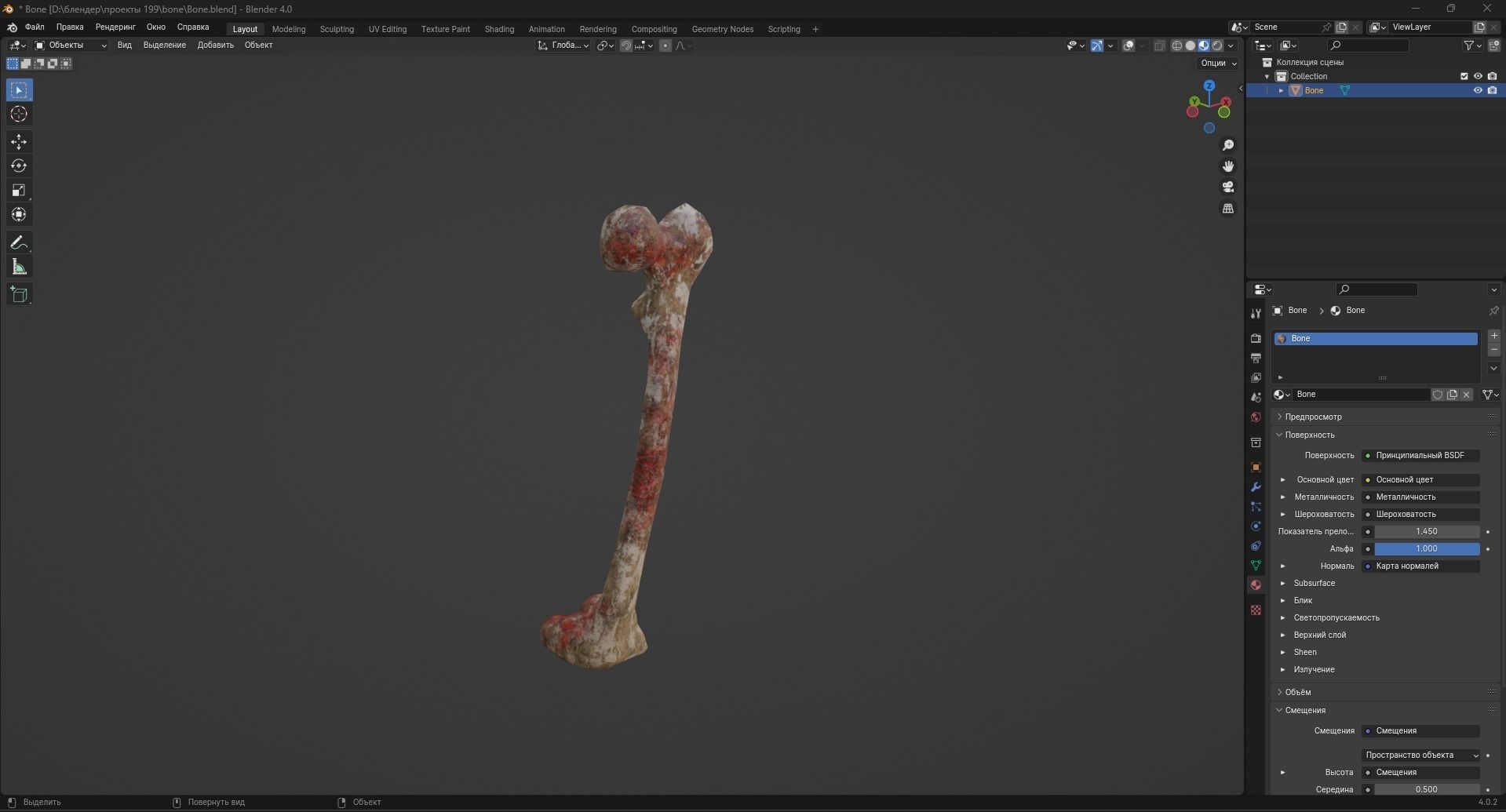The height and width of the screenshot is (812, 1506).
Task: Activate the Move tool
Action: click(x=19, y=142)
